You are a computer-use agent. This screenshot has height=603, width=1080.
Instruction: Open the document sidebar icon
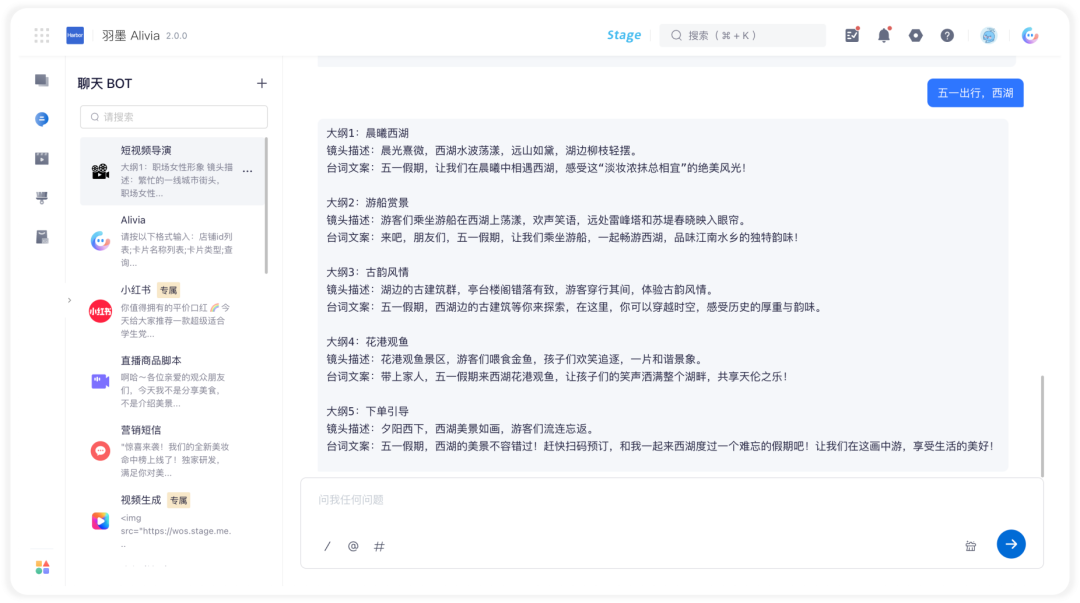(42, 237)
